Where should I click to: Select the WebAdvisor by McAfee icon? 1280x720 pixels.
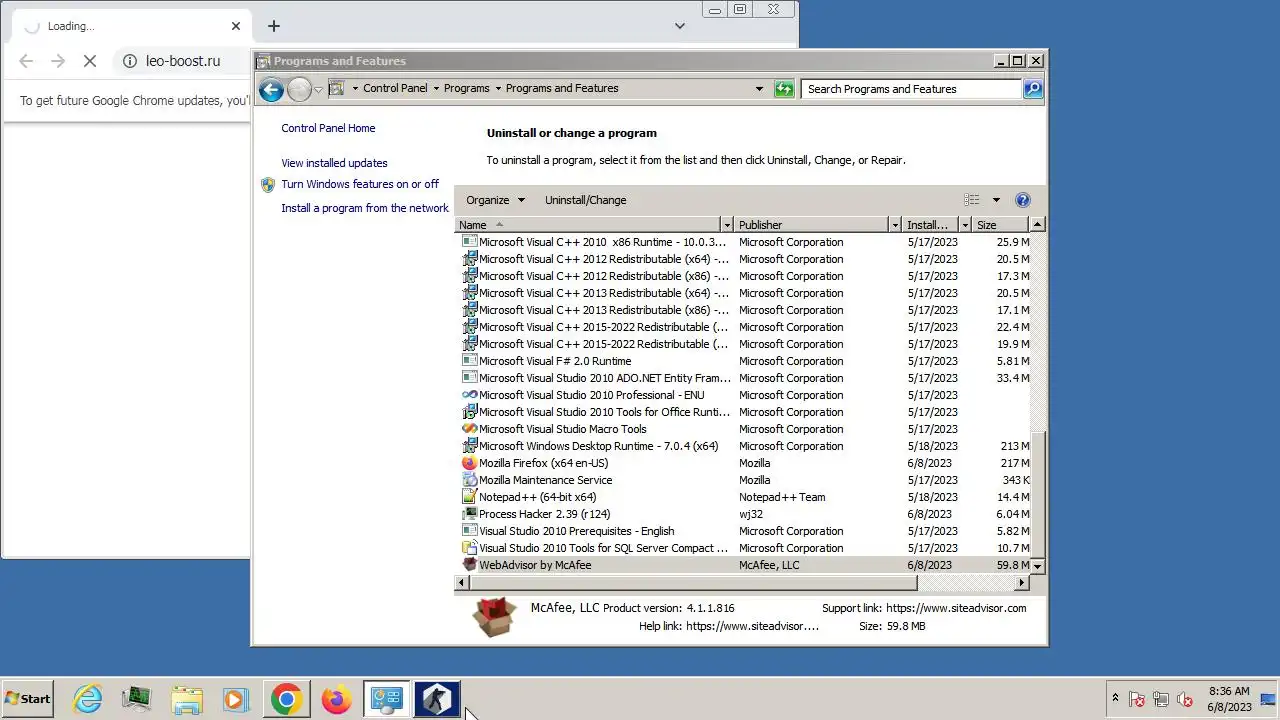(x=470, y=565)
